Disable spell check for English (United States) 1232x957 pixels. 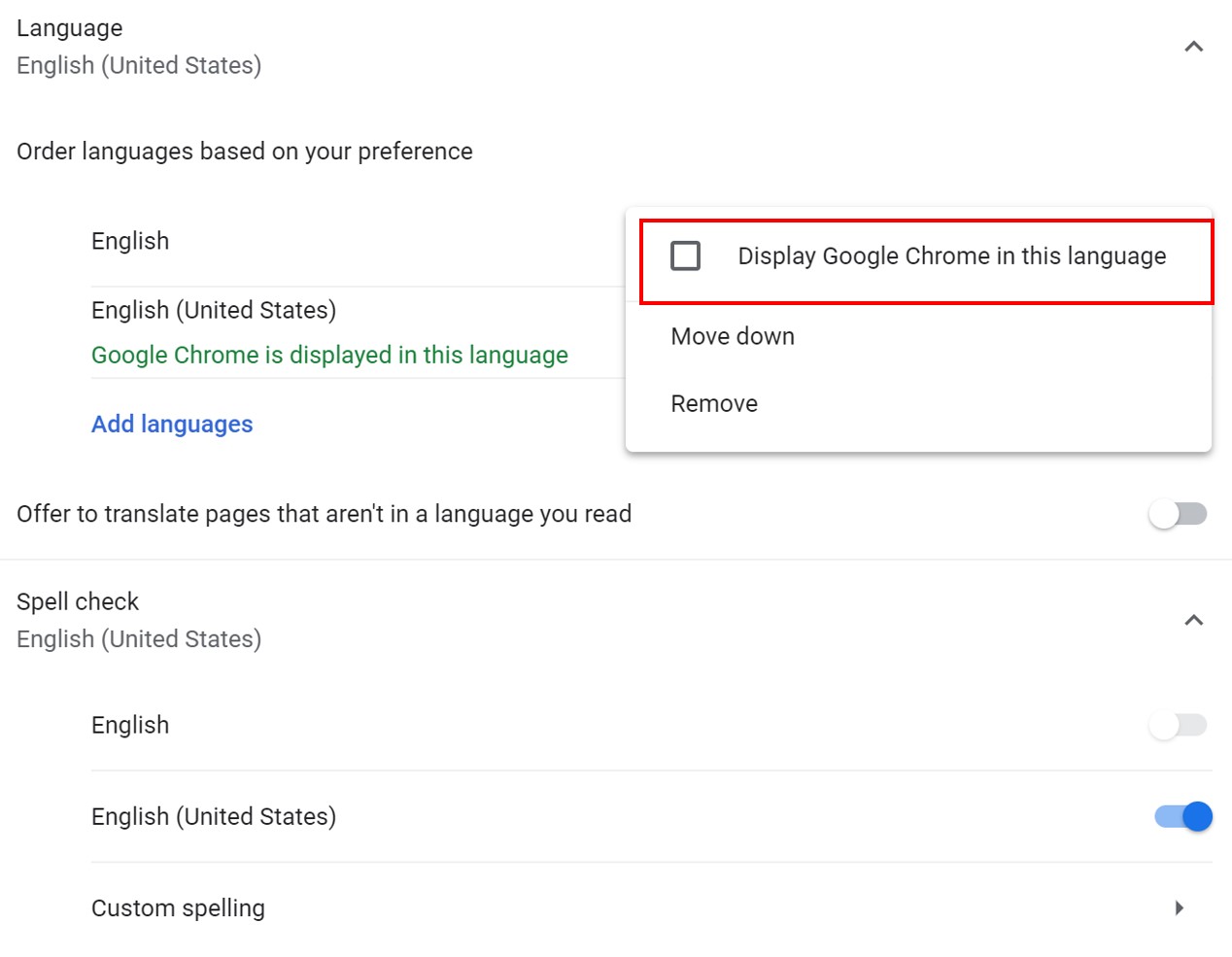click(1182, 816)
